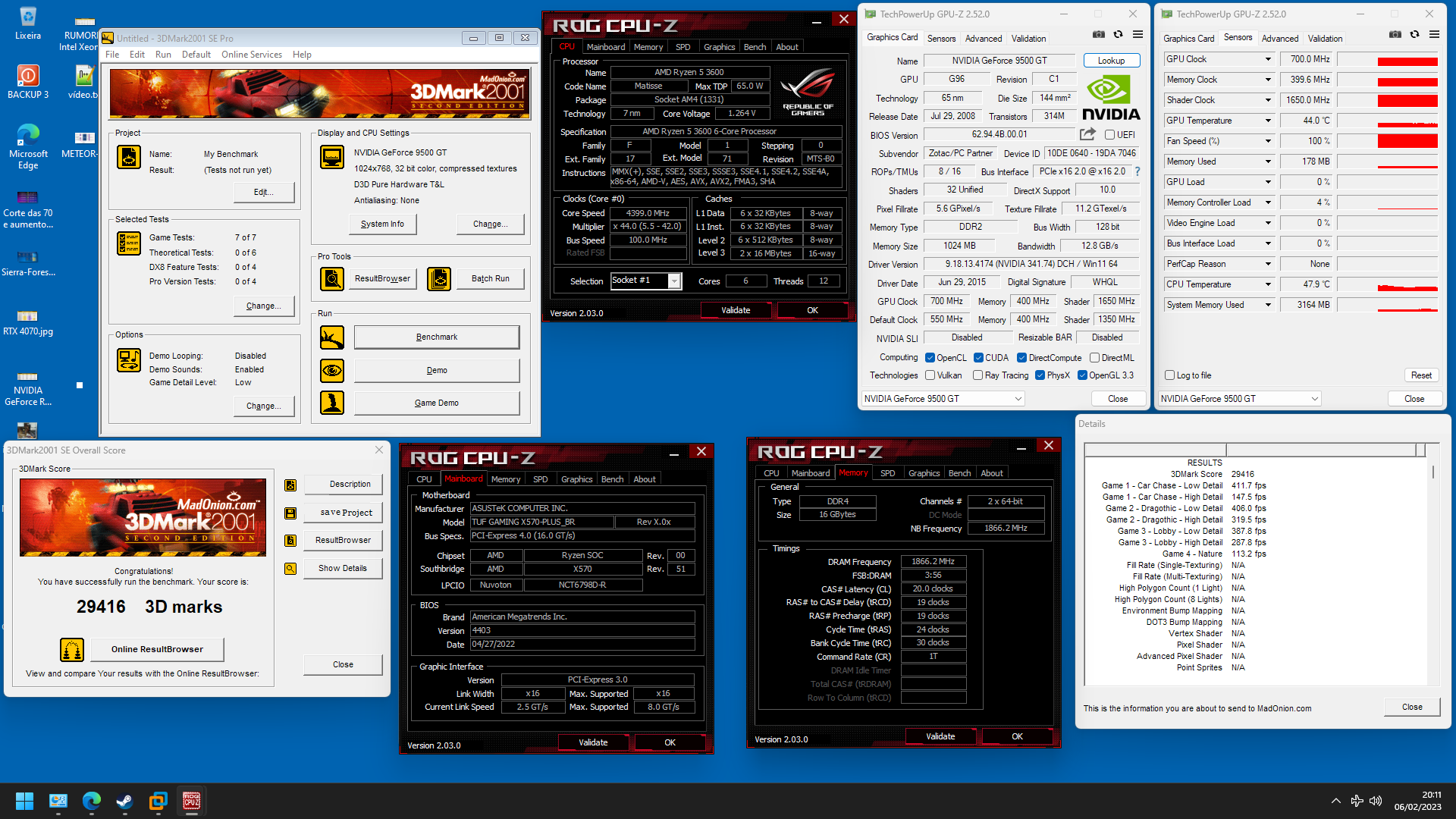Screen dimensions: 1456x819
Task: Toggle the Ray Tracing checkbox
Action: [x=978, y=375]
